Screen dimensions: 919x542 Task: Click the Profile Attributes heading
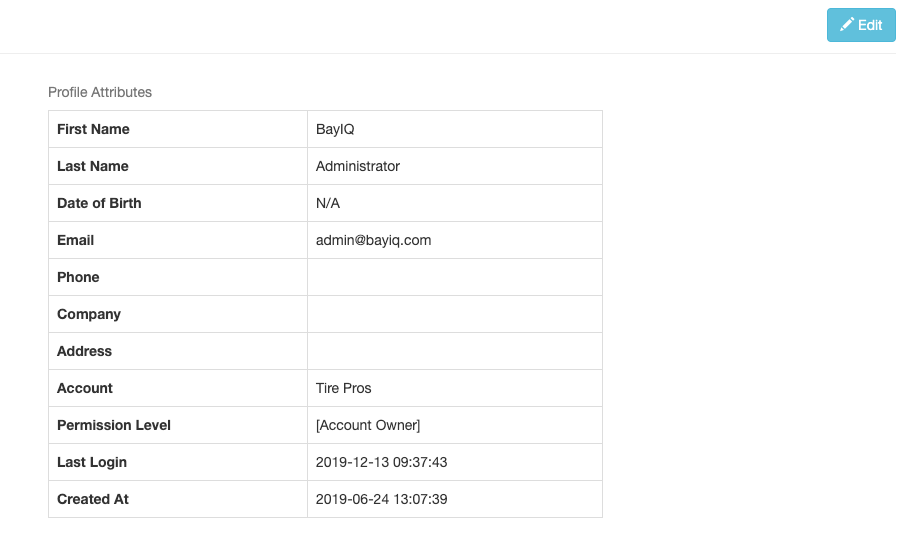pos(100,92)
